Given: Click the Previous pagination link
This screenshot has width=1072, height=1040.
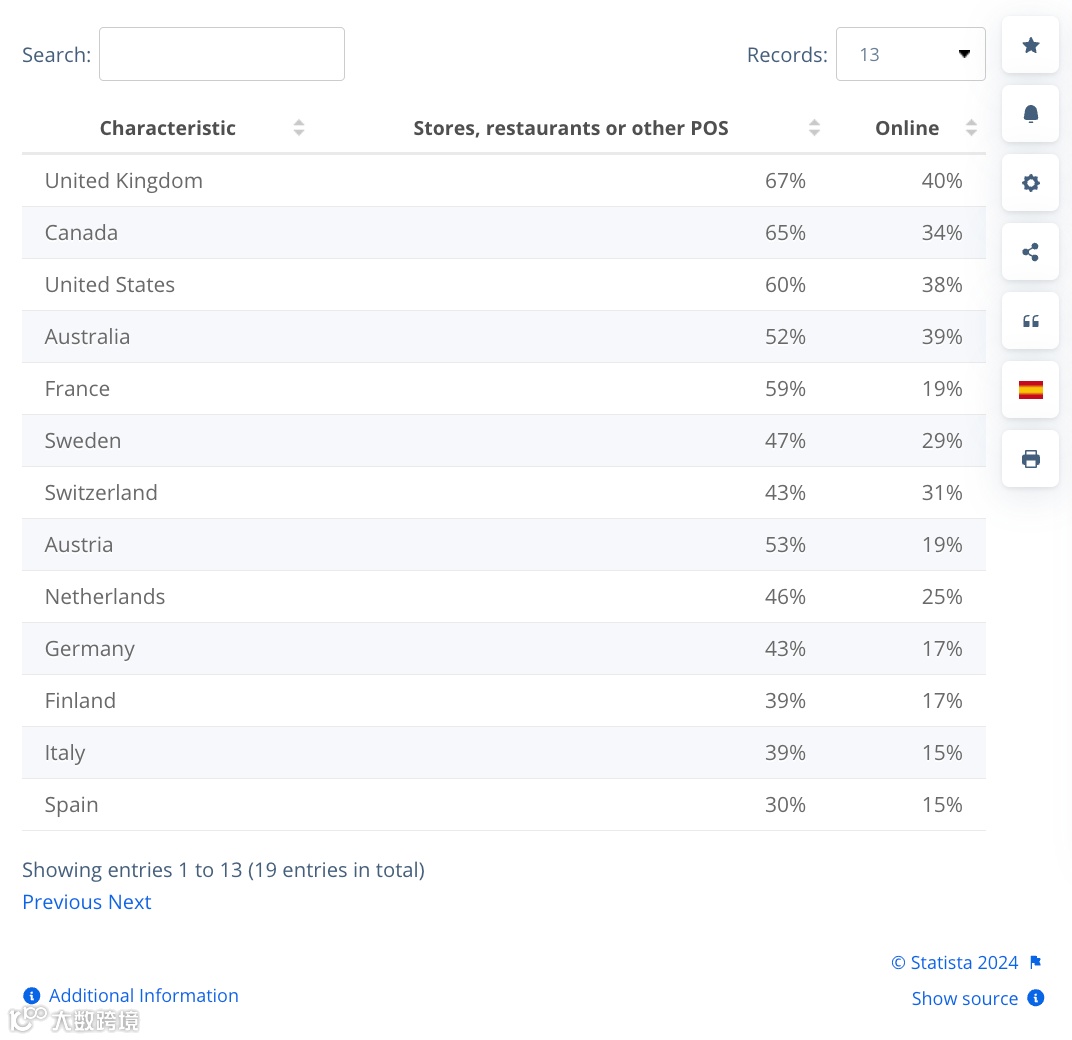Looking at the screenshot, I should tap(62, 902).
